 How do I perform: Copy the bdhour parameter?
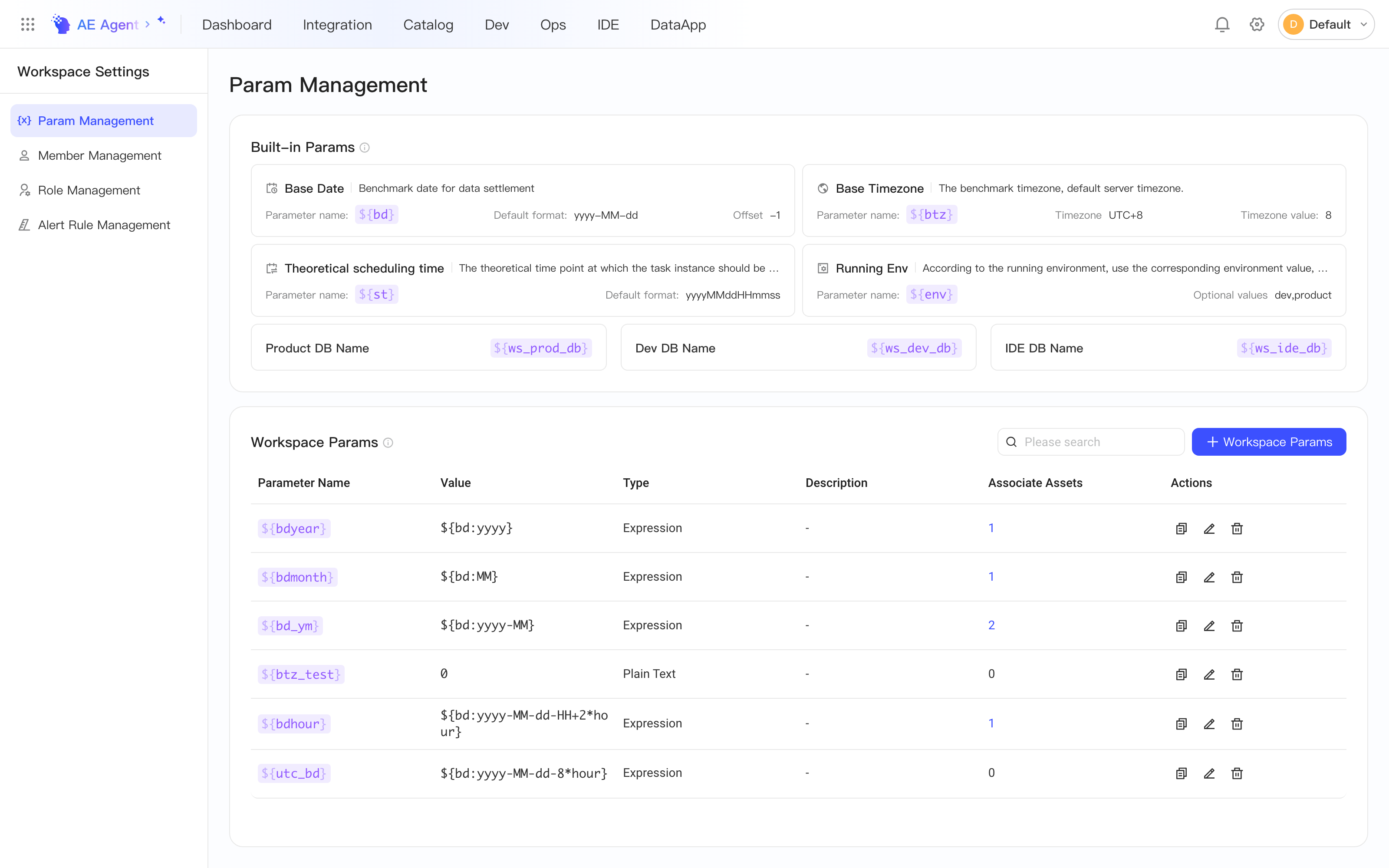(x=1181, y=724)
